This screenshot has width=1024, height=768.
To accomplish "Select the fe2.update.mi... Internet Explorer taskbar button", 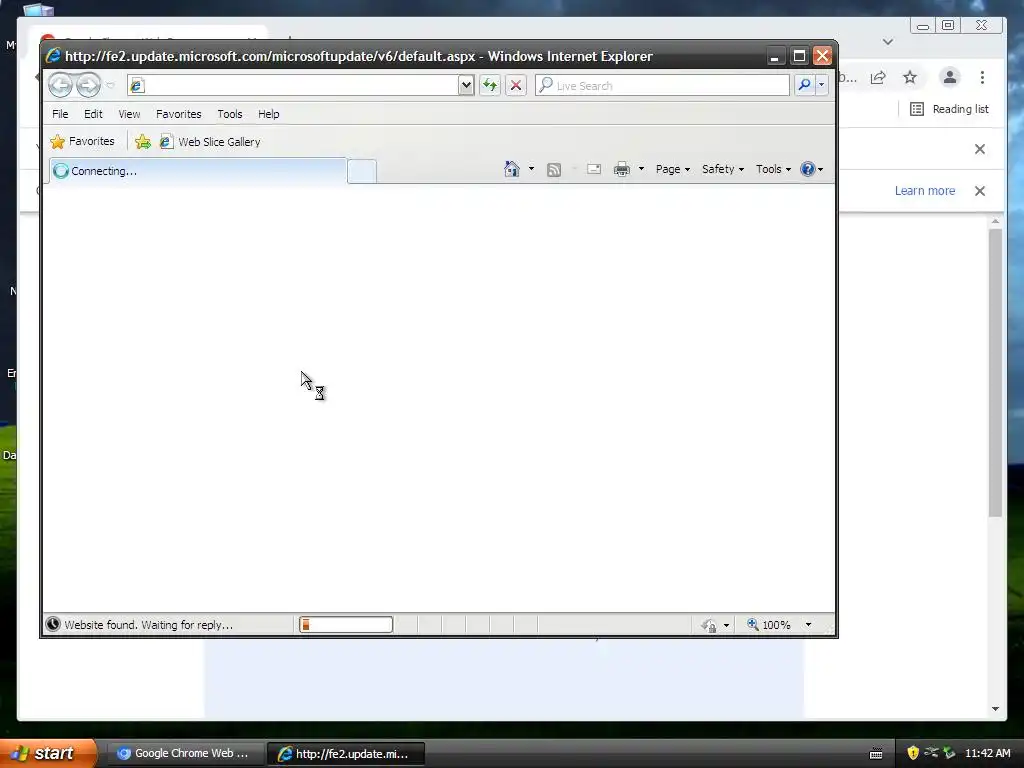I will pos(346,754).
